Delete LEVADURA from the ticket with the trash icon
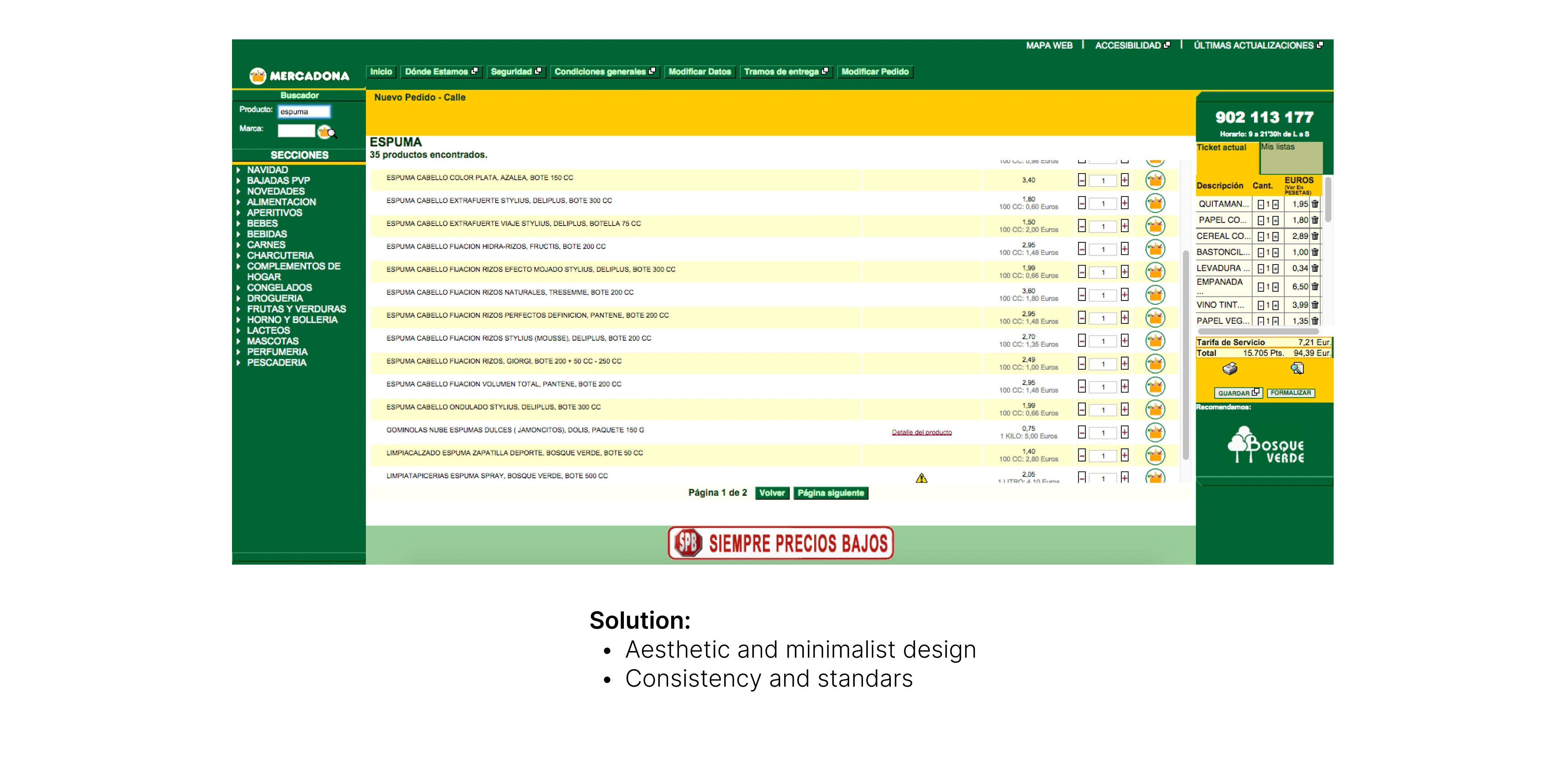This screenshot has height=784, width=1566. (1314, 268)
